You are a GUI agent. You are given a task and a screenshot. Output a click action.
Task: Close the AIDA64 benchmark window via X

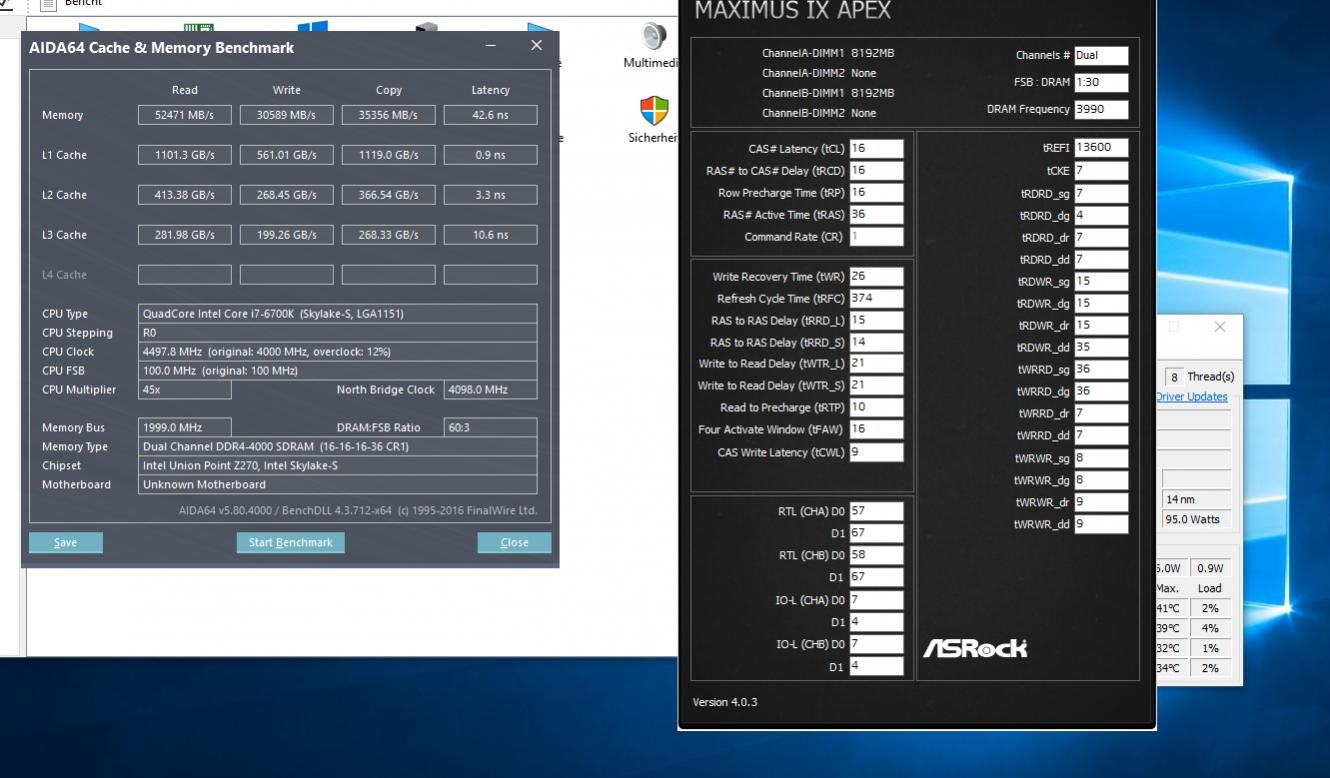[536, 46]
